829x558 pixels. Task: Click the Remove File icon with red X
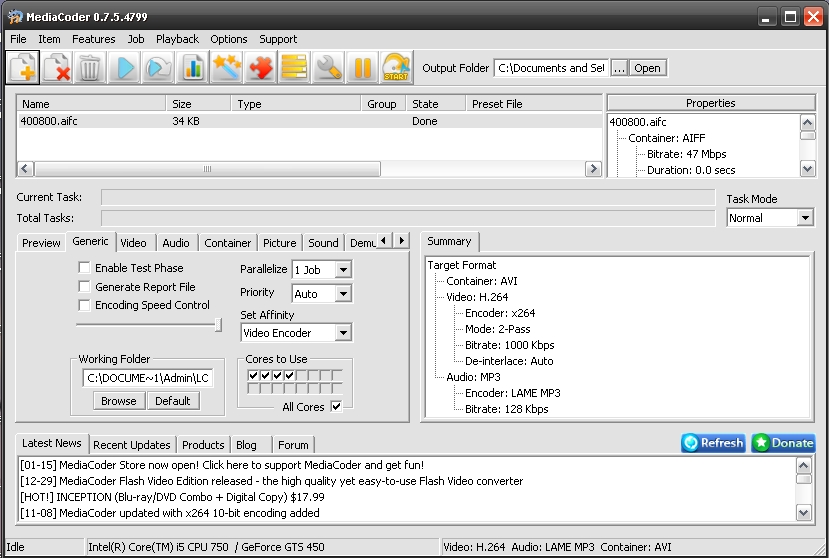click(57, 68)
